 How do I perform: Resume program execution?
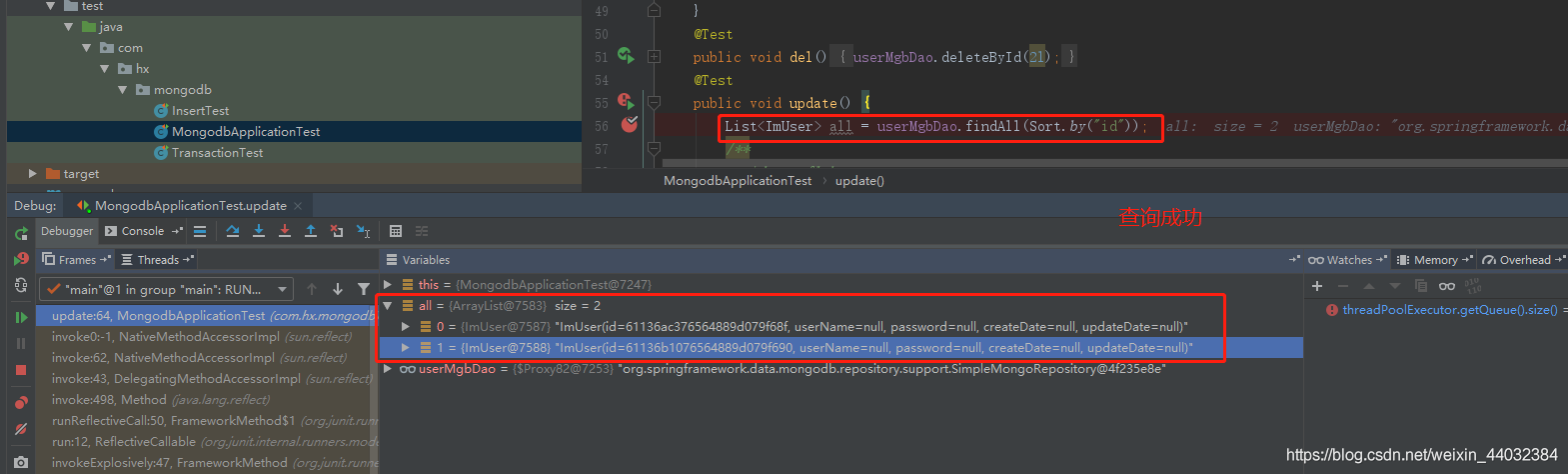pos(21,318)
